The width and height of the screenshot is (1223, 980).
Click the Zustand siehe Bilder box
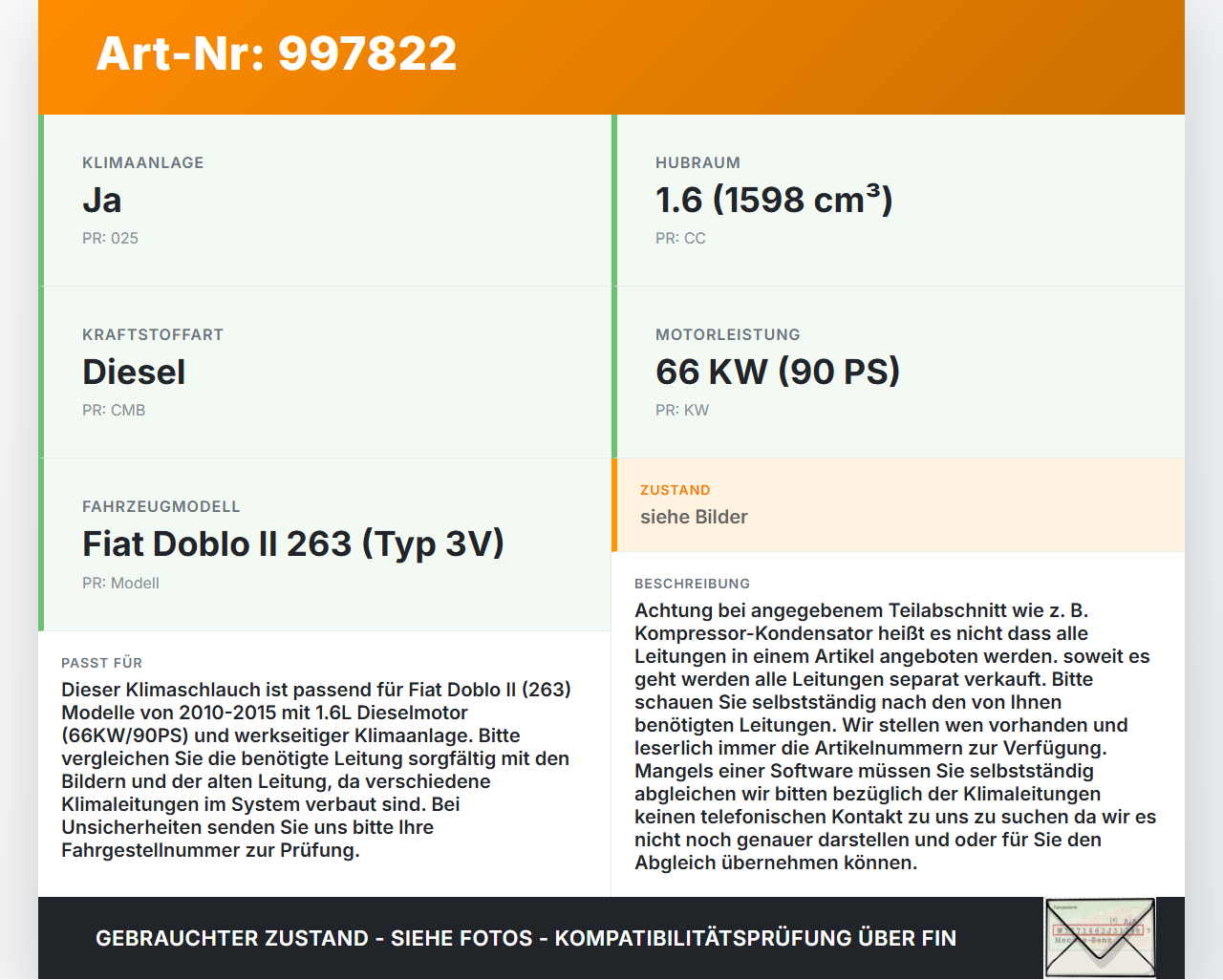tap(898, 505)
